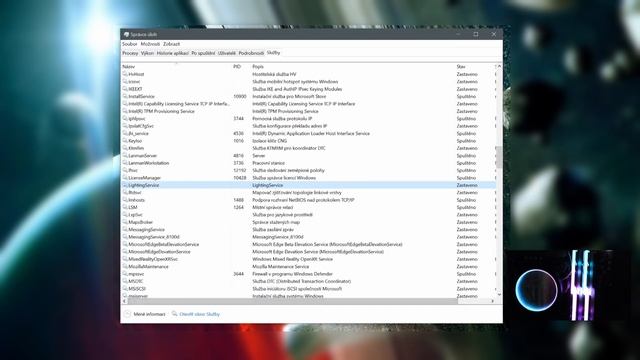Maximize the Správce úloh window

coord(476,34)
